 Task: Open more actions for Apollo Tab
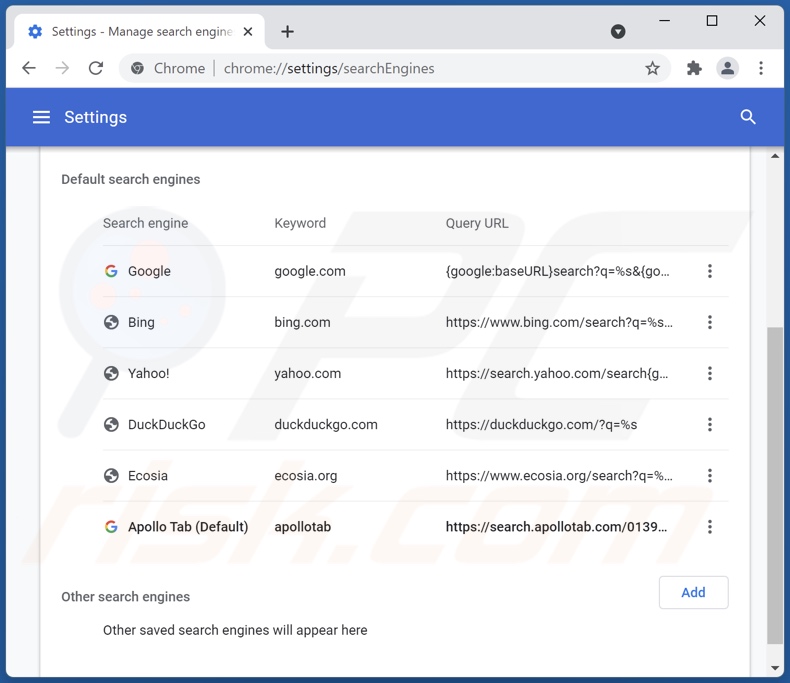pyautogui.click(x=709, y=527)
